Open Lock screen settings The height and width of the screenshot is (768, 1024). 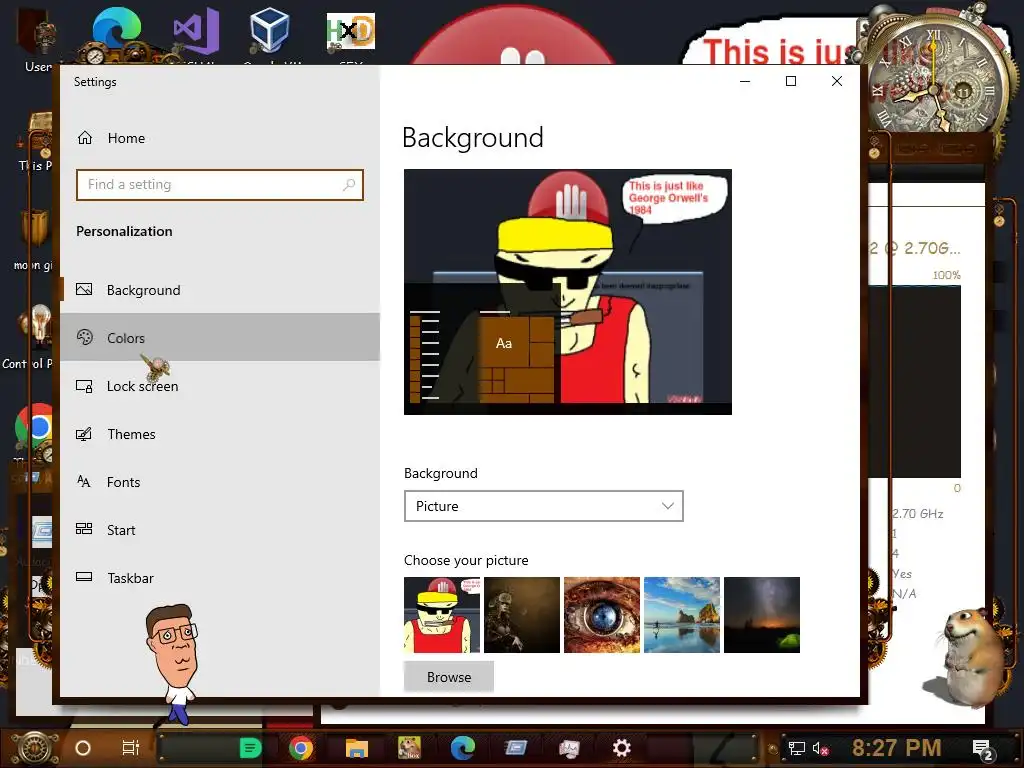[220, 386]
